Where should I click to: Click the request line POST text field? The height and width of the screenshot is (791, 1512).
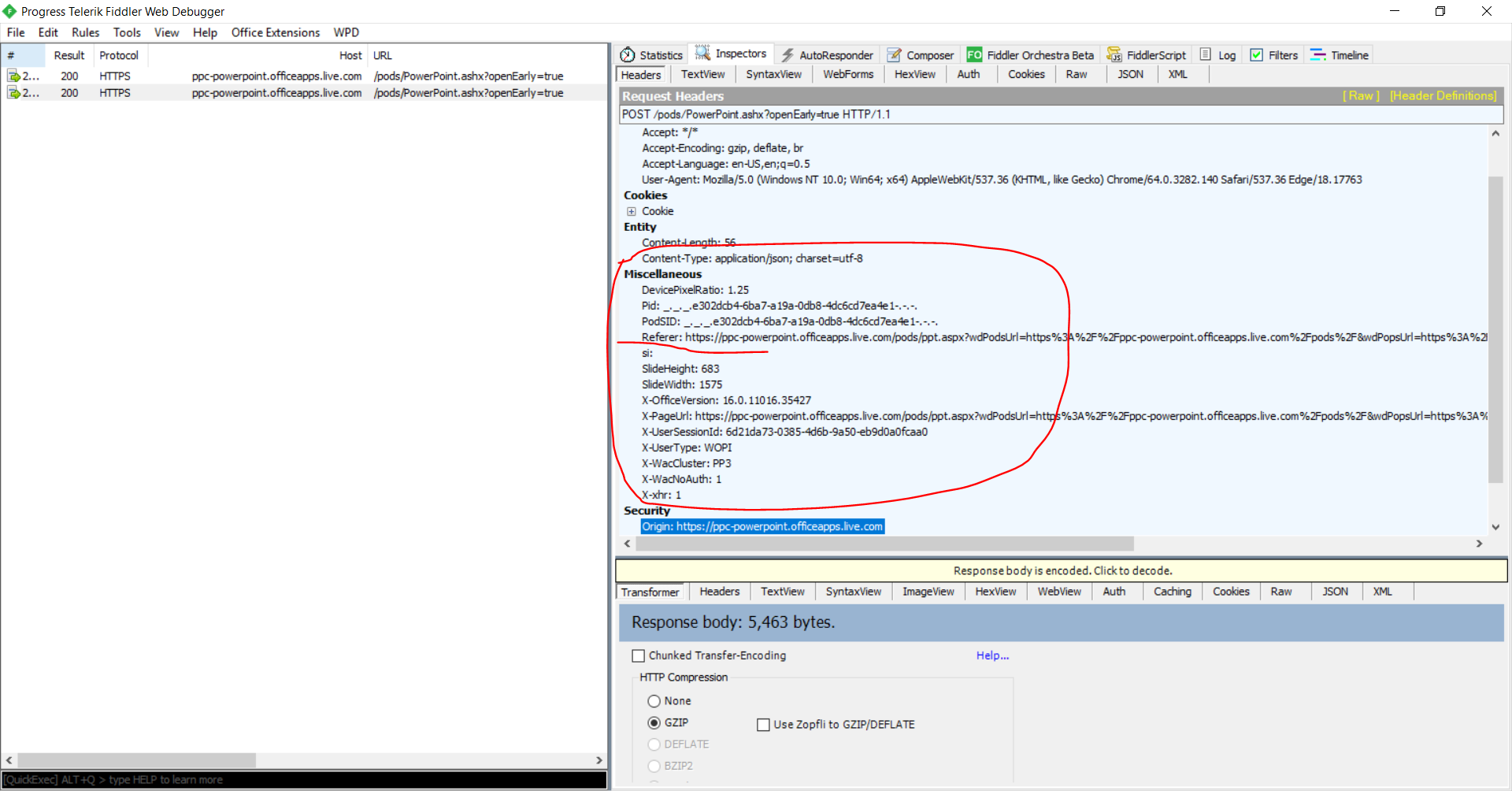[1062, 114]
